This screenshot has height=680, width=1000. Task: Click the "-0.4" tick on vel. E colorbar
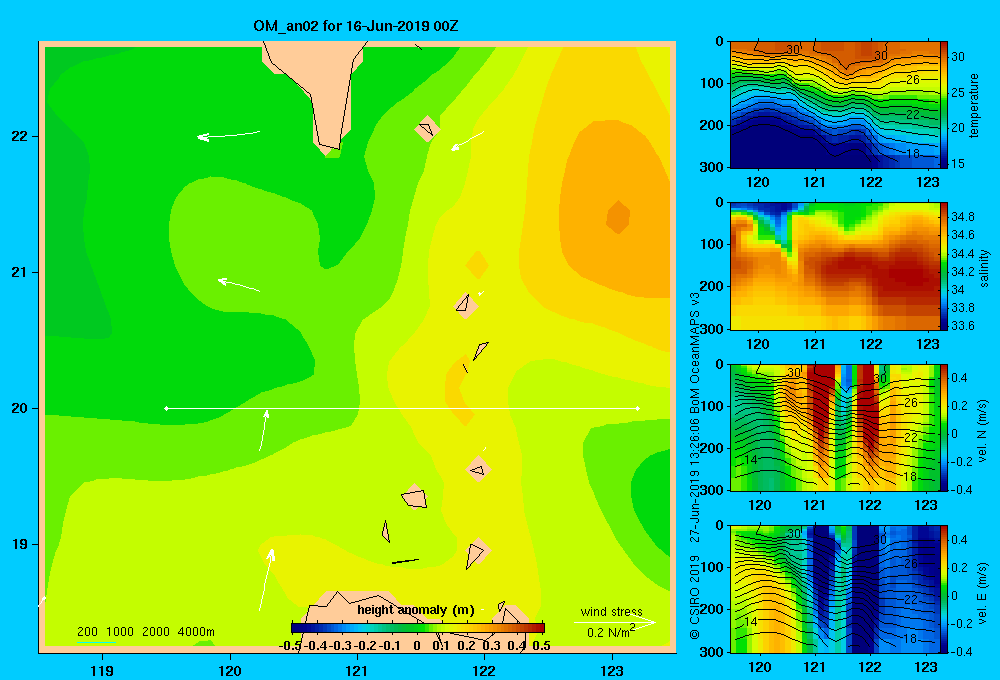961,651
